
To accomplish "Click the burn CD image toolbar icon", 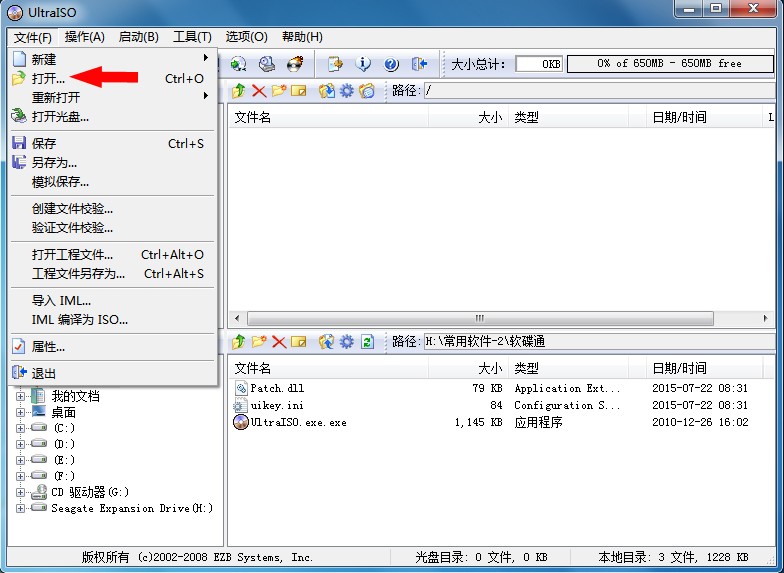I will click(x=295, y=64).
